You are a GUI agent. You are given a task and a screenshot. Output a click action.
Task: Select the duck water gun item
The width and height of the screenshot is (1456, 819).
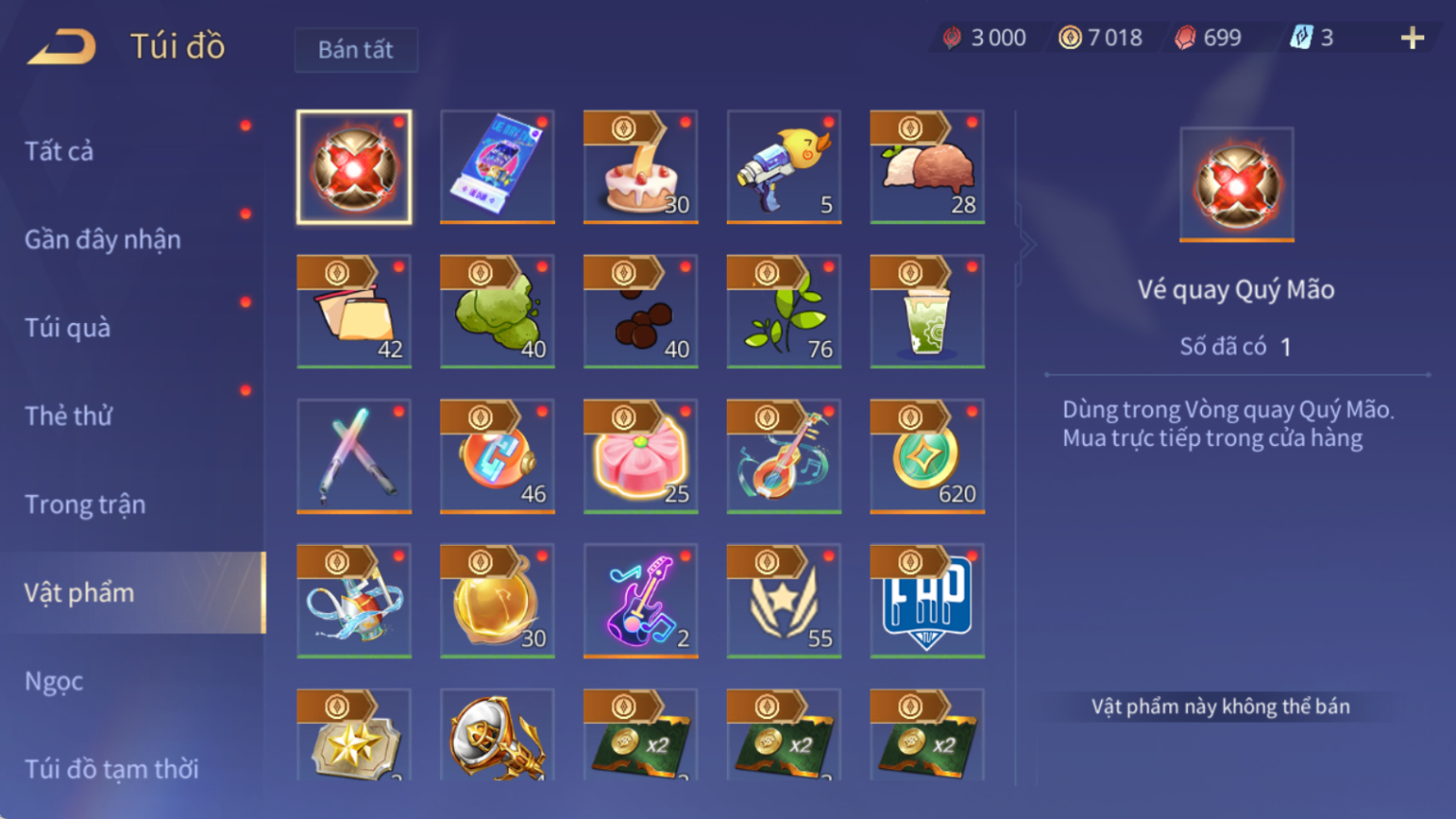(x=784, y=167)
